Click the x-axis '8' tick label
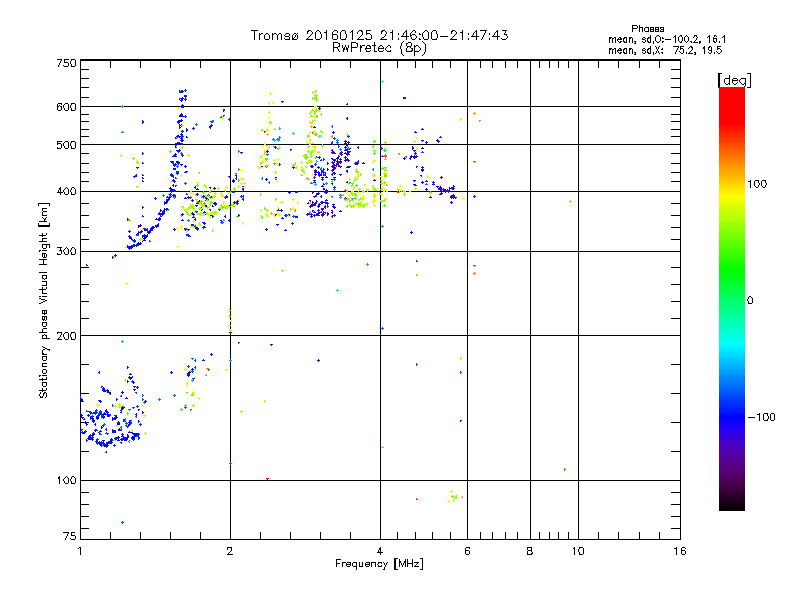The width and height of the screenshot is (800, 600). click(530, 551)
